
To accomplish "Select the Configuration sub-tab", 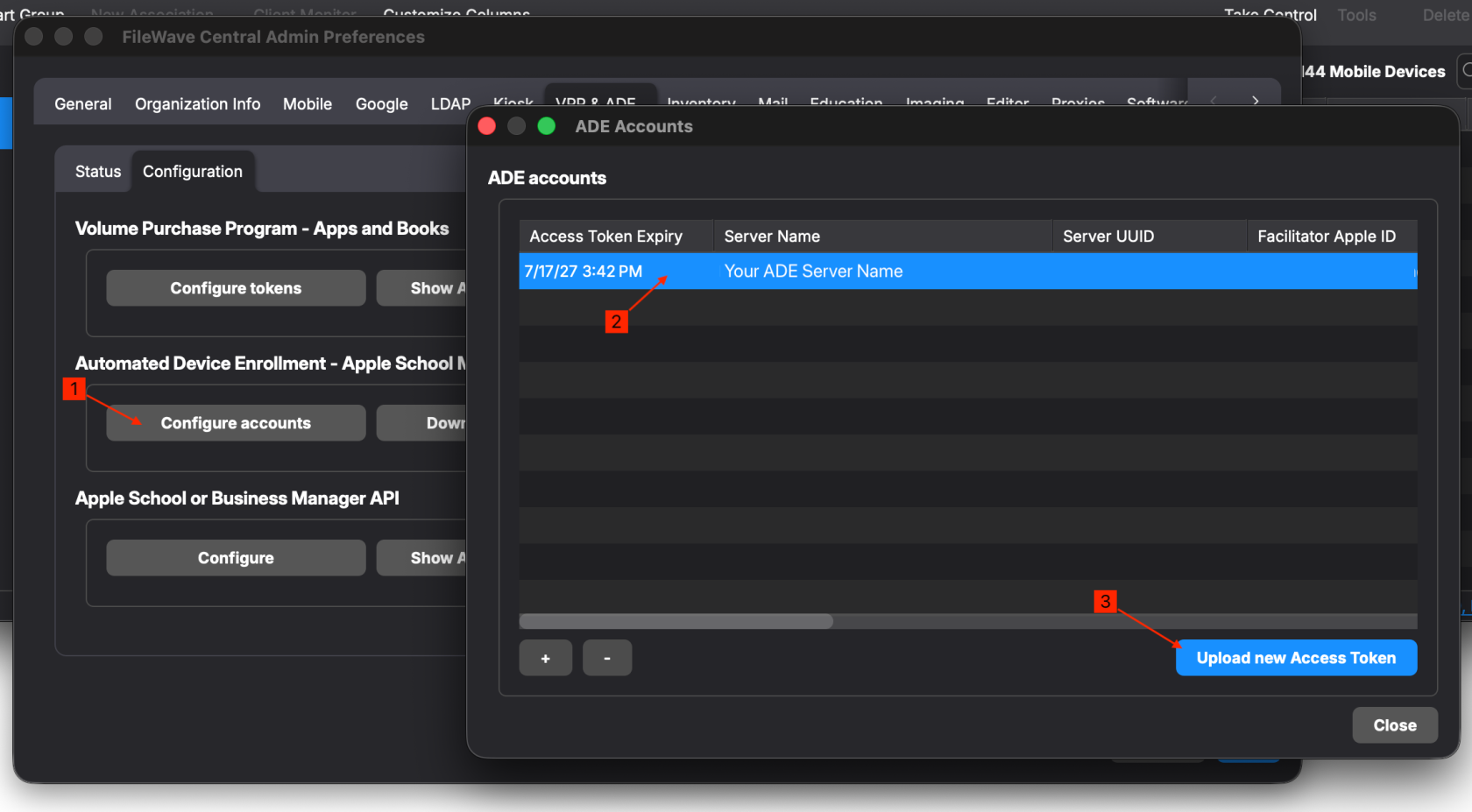I will [x=193, y=172].
